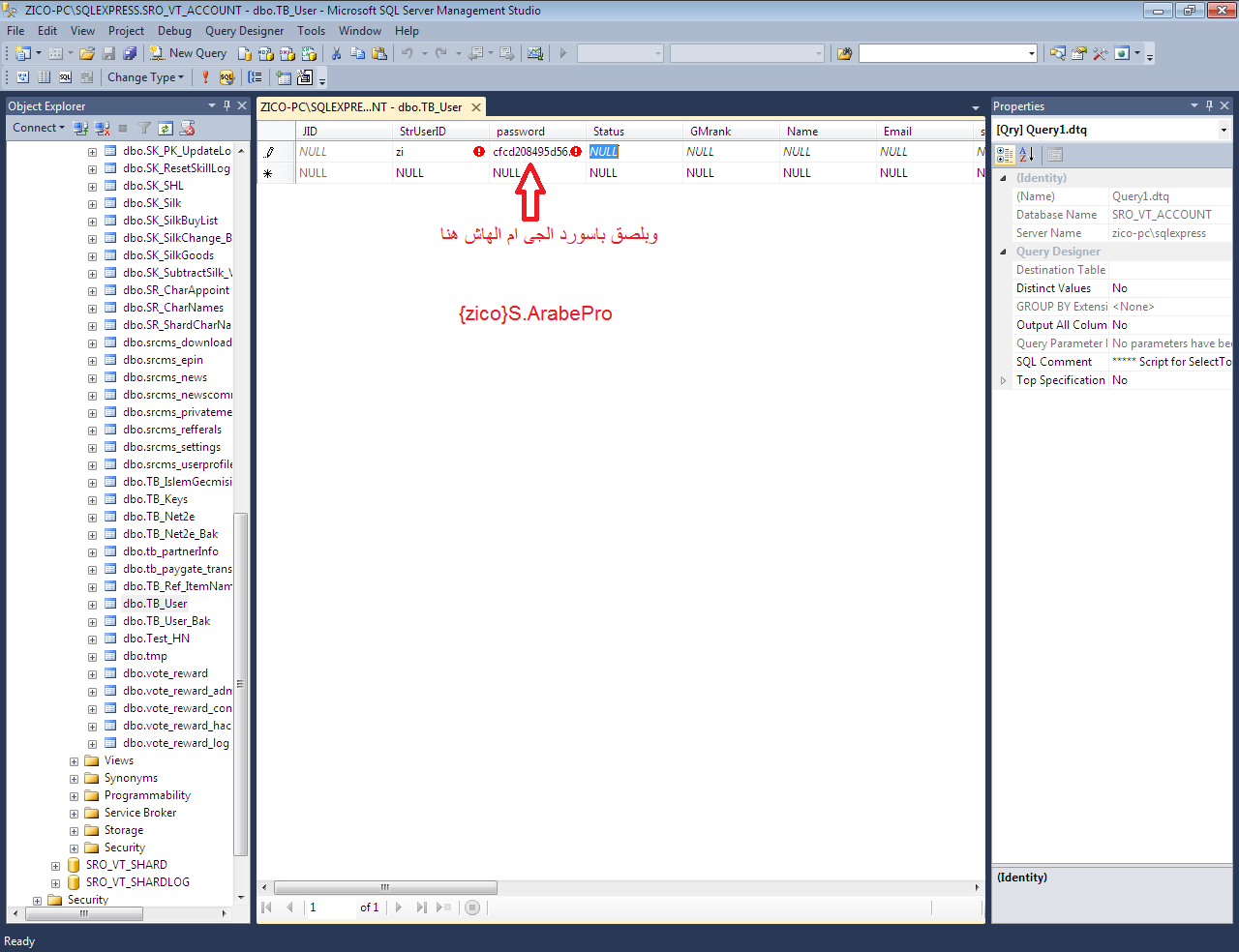1239x952 pixels.
Task: Click the GMrank column header
Action: coord(731,132)
